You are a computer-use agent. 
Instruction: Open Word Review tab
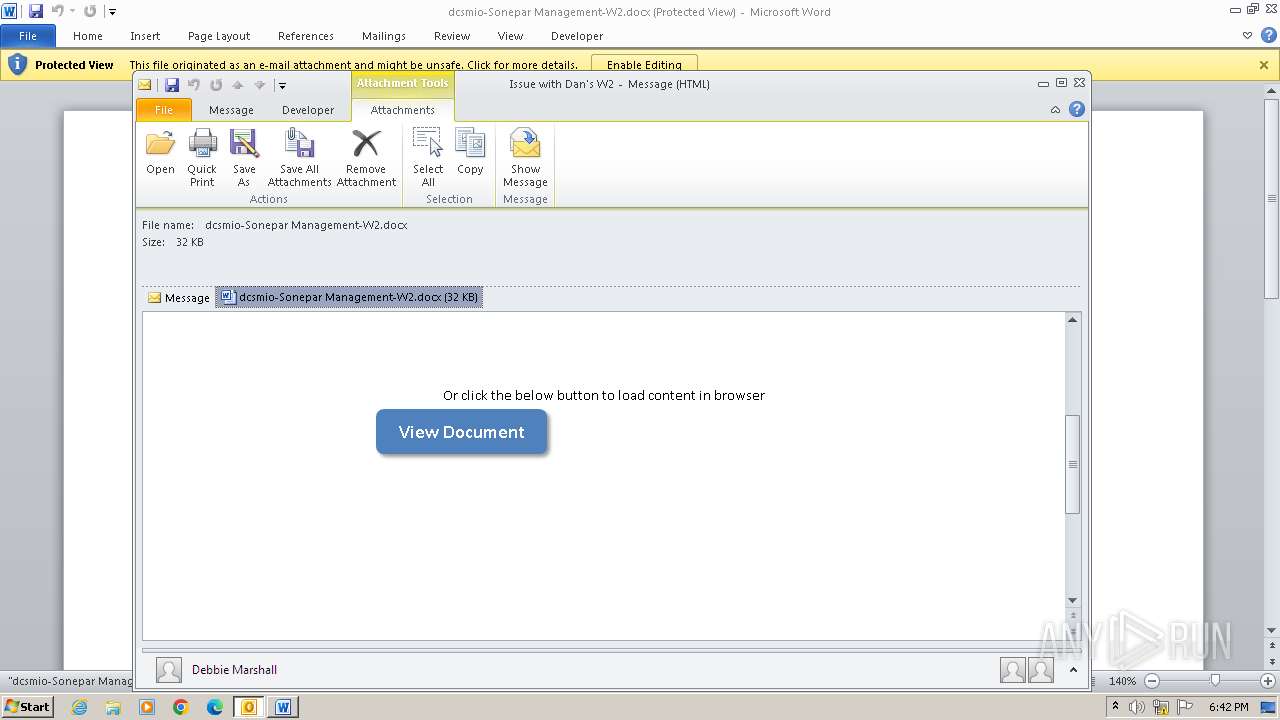(x=452, y=36)
